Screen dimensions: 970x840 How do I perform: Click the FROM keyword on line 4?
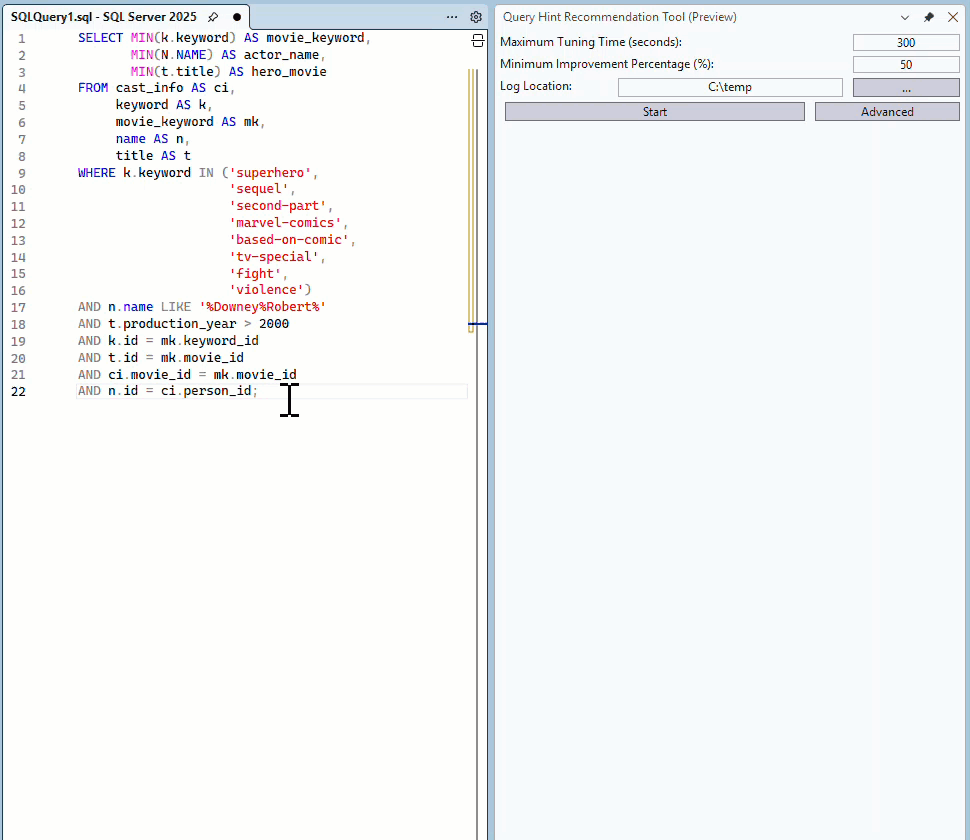click(93, 88)
